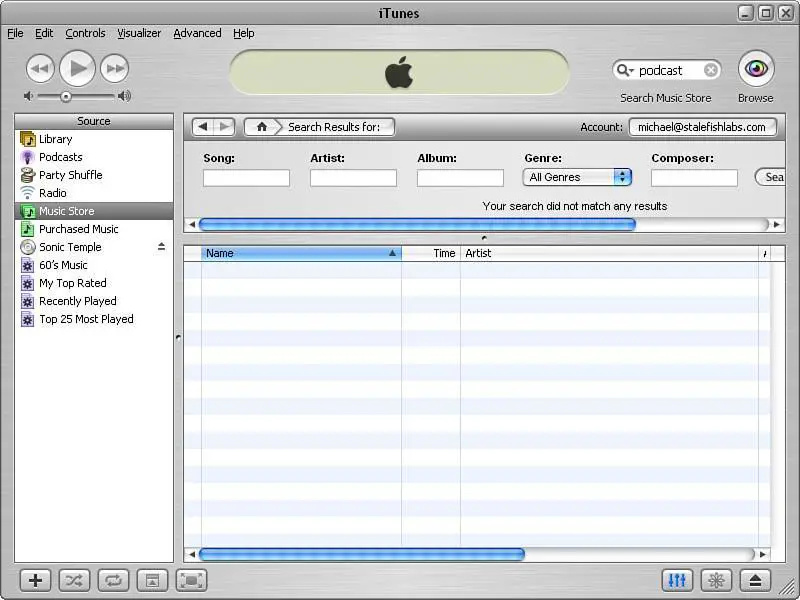Go forward in the Music Store
The image size is (800, 600).
[x=224, y=127]
